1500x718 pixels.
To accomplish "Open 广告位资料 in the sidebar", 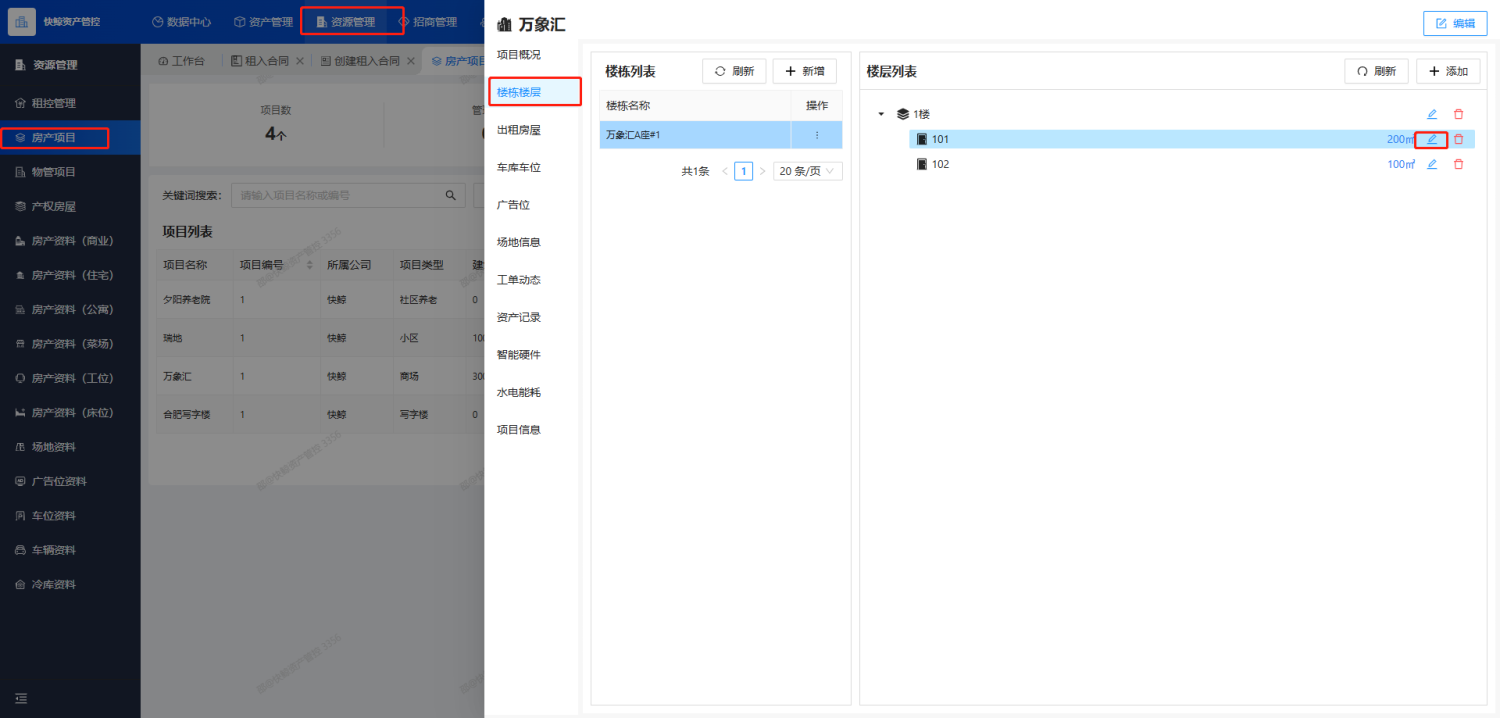I will coord(70,481).
